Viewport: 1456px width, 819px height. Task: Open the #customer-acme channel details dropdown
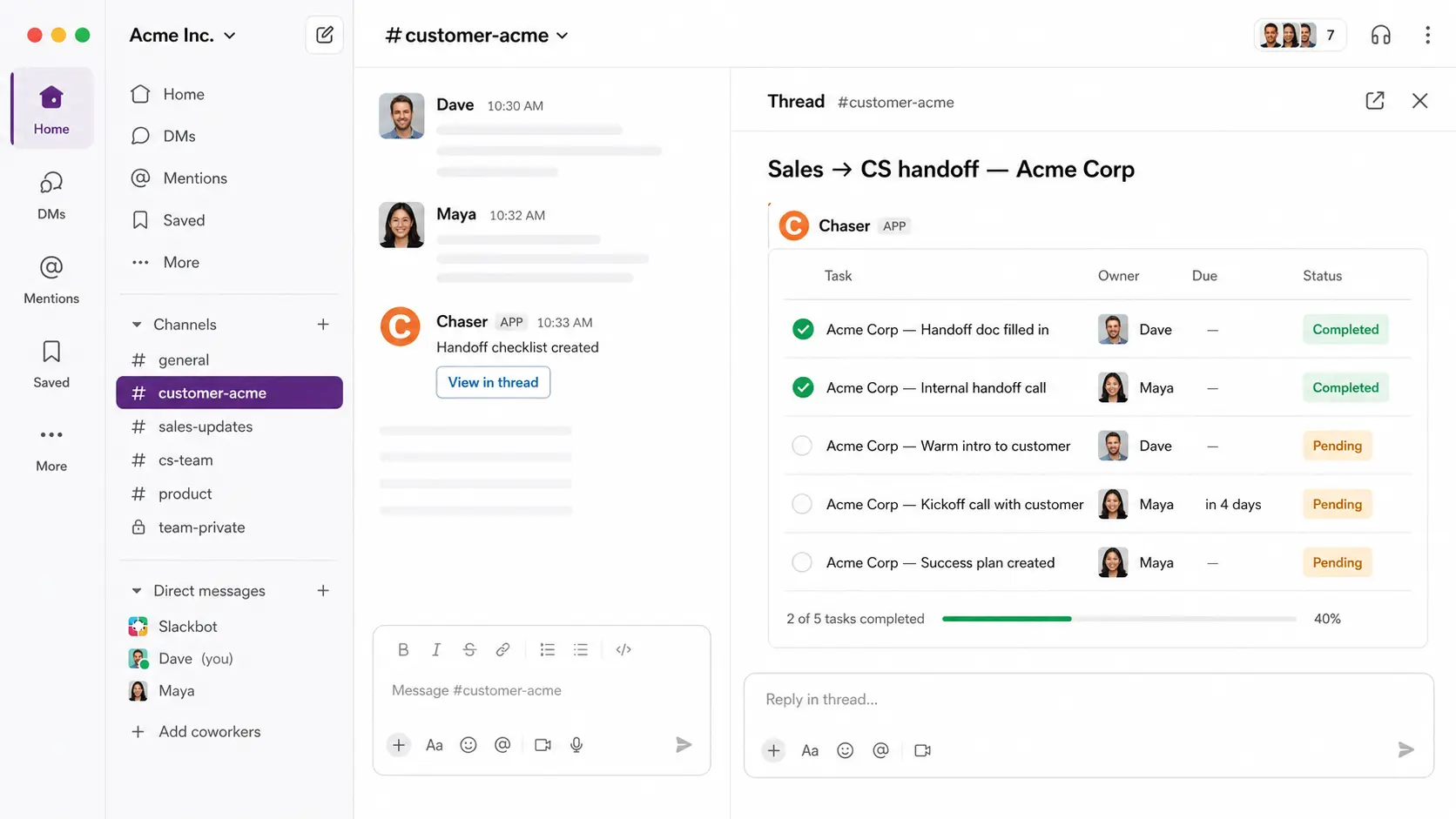click(x=477, y=35)
